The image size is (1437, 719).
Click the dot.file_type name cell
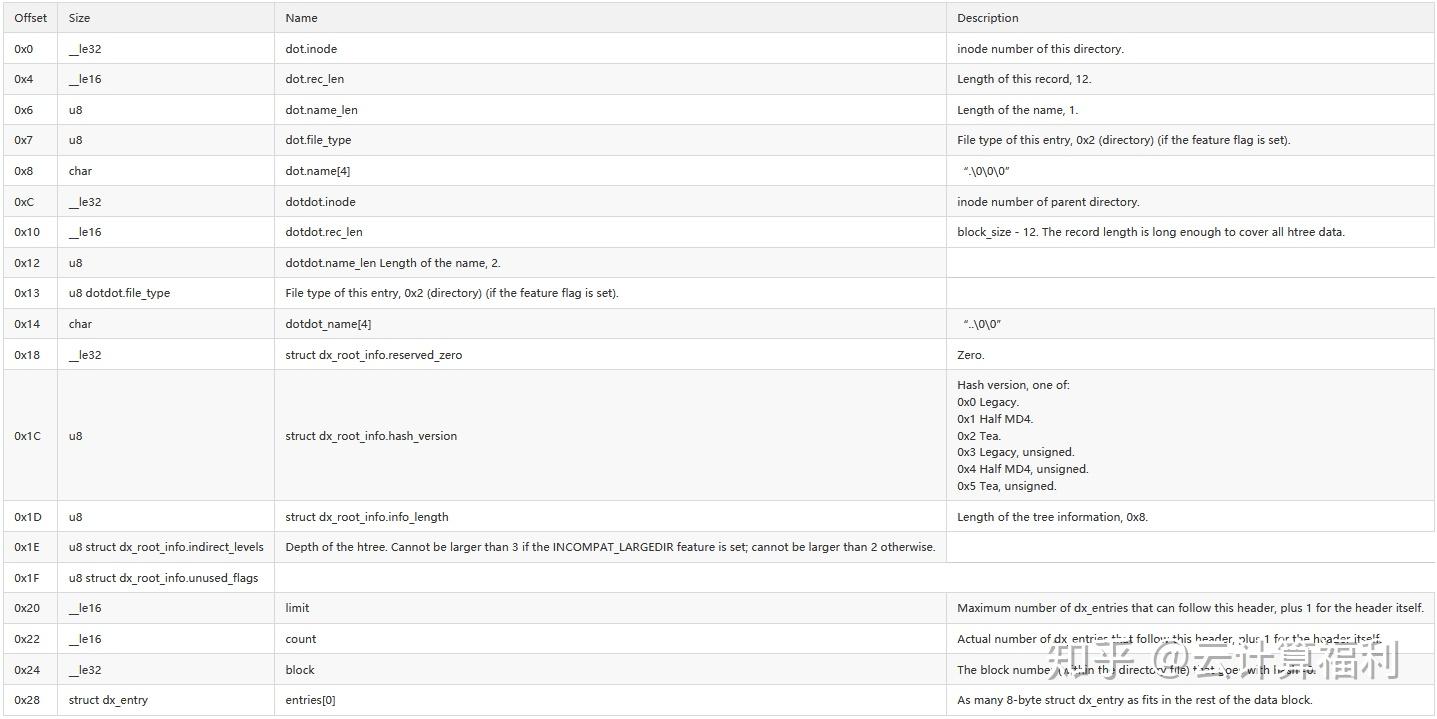pyautogui.click(x=318, y=140)
